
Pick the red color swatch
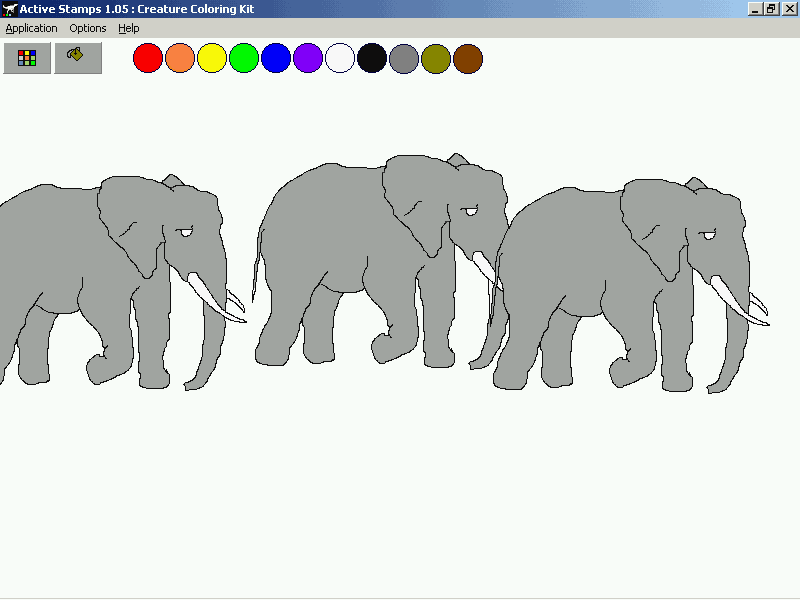tap(148, 58)
